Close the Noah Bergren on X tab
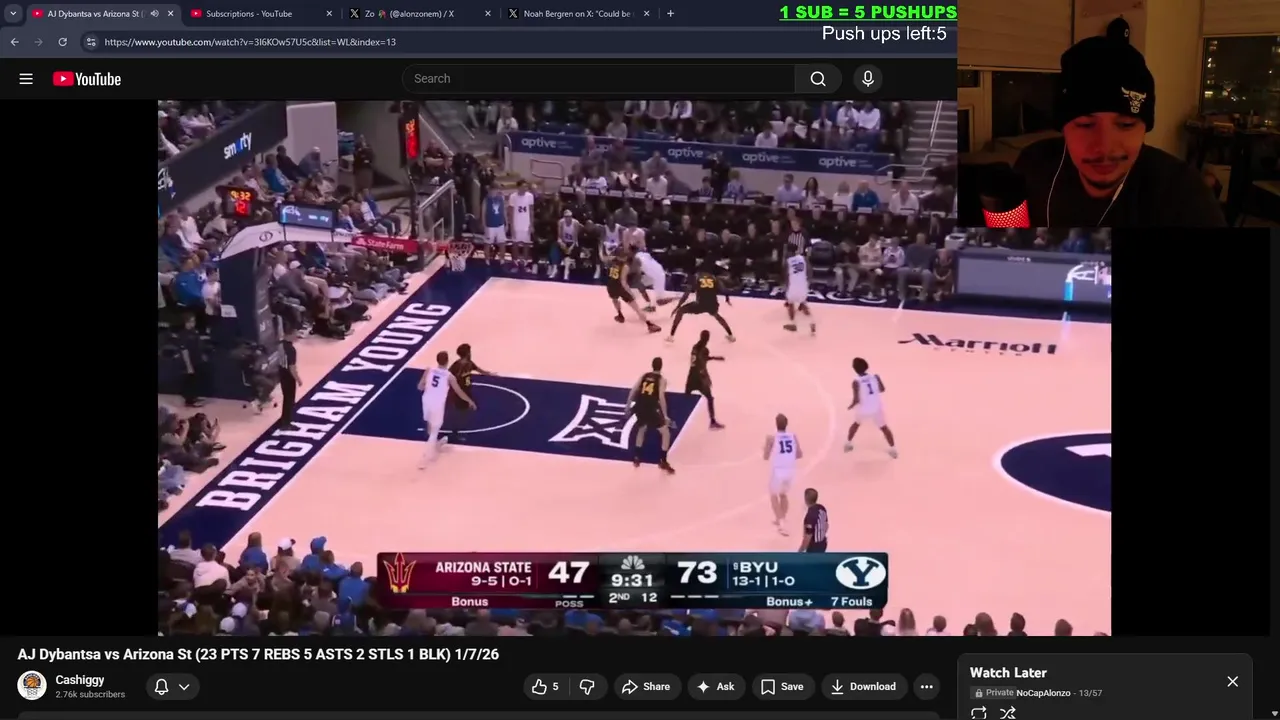Viewport: 1280px width, 720px height. (x=647, y=14)
